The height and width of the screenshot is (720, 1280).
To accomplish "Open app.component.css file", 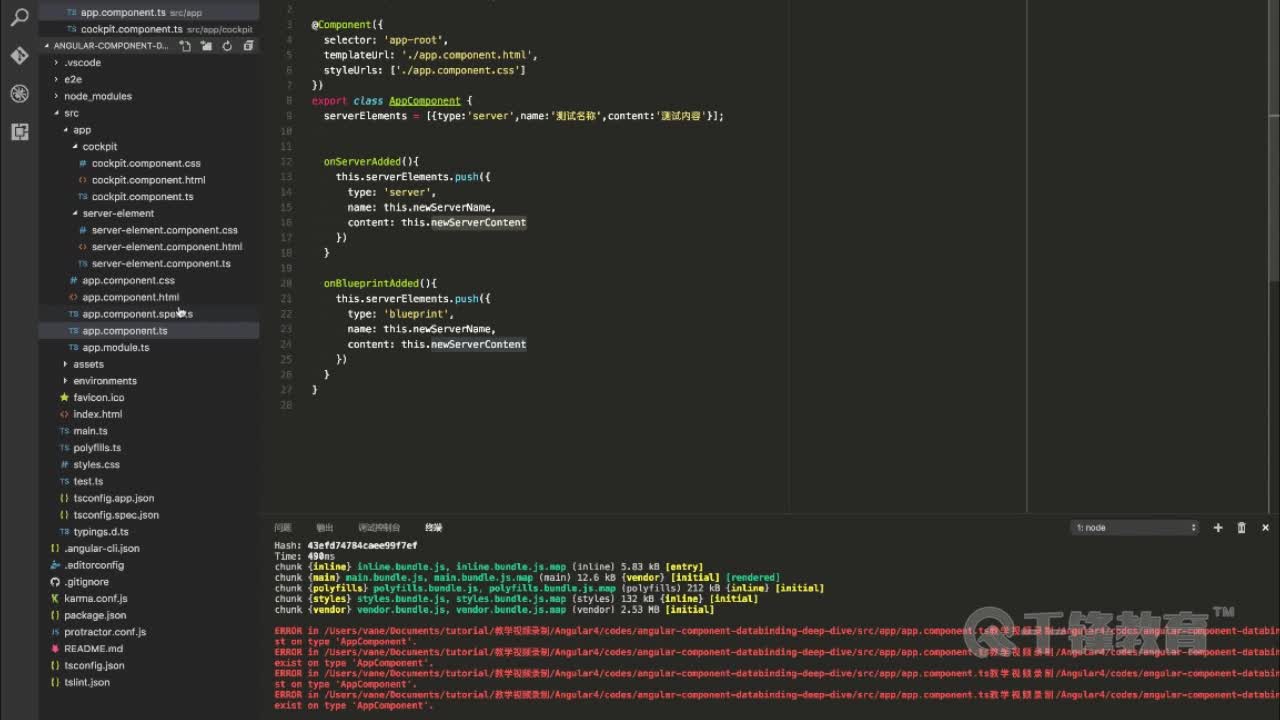I will (128, 281).
